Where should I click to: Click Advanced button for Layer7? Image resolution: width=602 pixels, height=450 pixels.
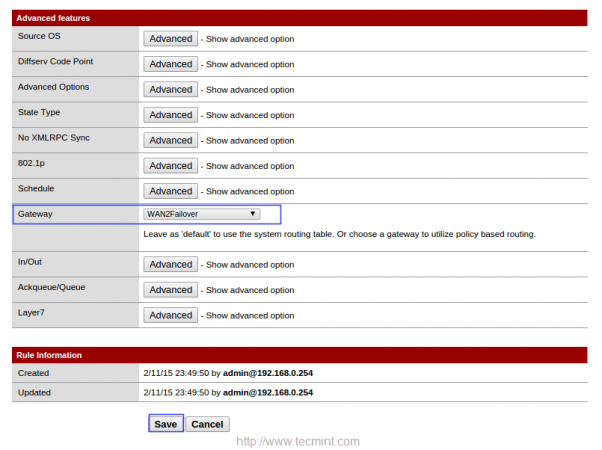[x=171, y=315]
